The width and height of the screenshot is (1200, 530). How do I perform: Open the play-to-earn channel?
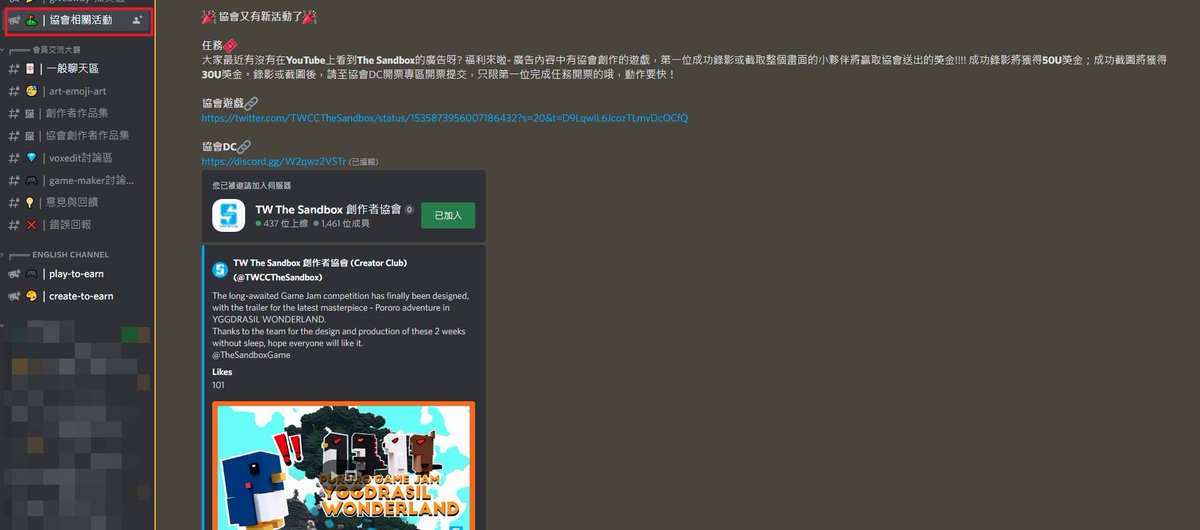pyautogui.click(x=78, y=274)
